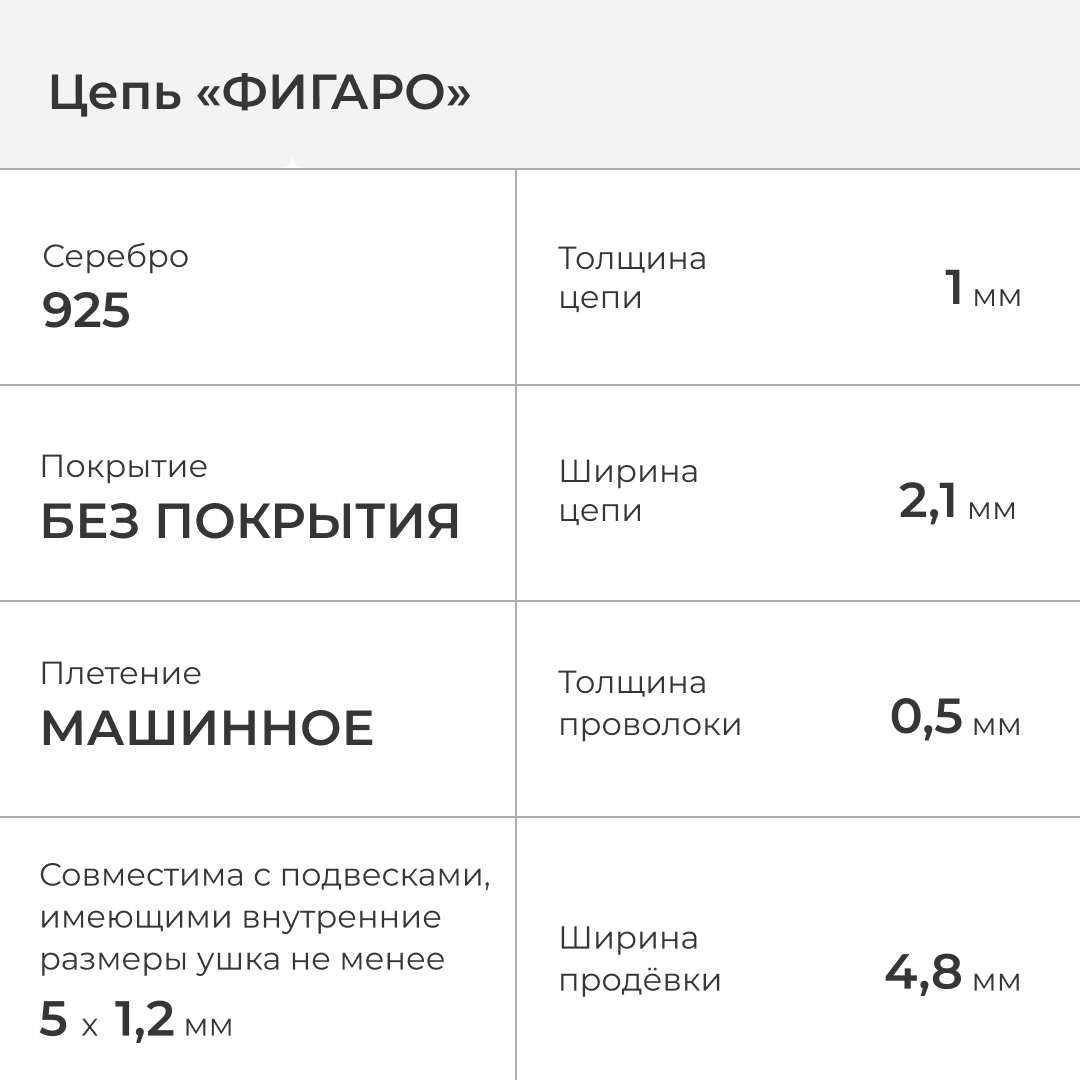Click the pendant compatibility description text
This screenshot has width=1080, height=1080.
[x=265, y=917]
